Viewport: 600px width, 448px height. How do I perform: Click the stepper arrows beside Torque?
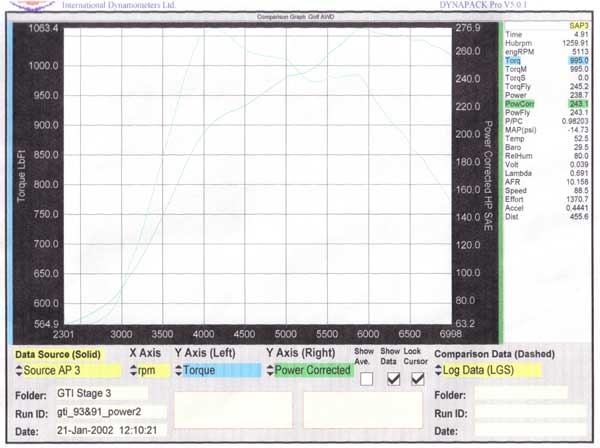coord(179,370)
